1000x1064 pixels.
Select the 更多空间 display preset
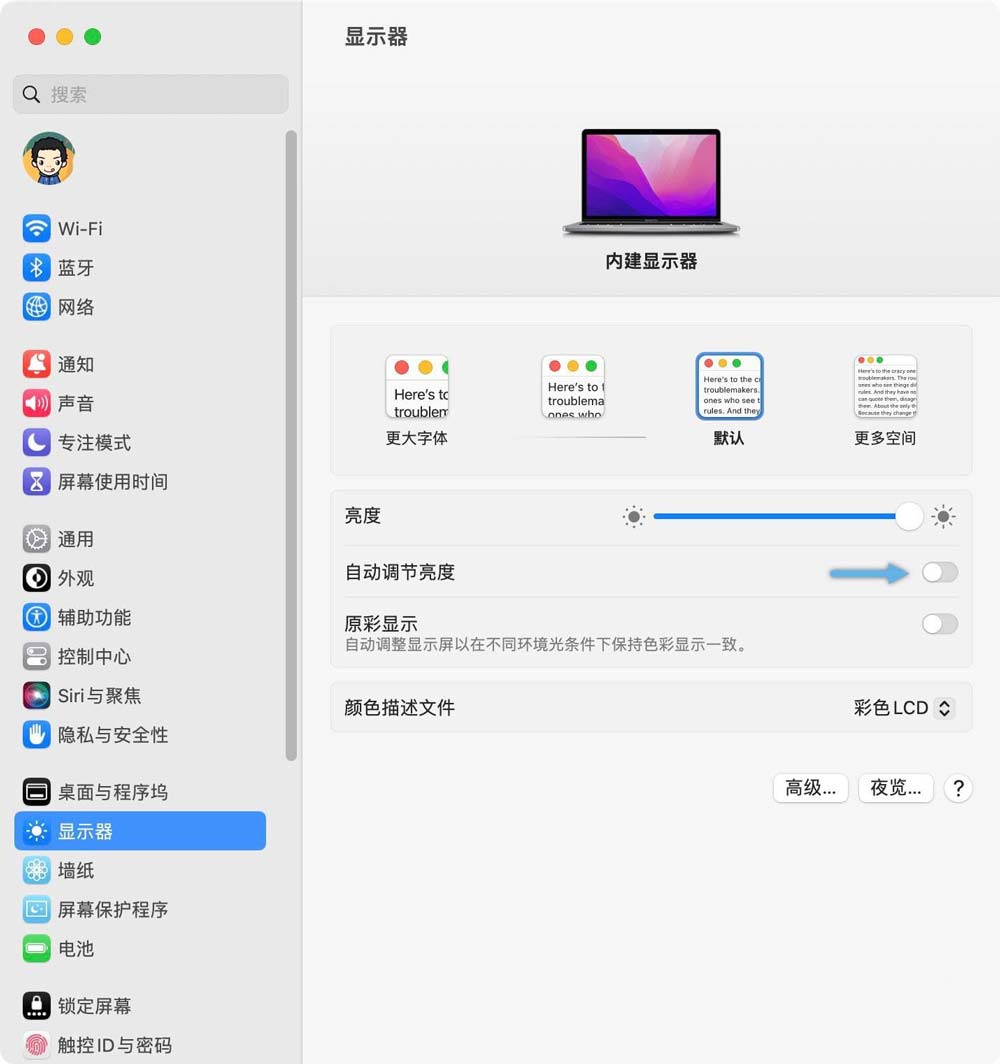885,385
